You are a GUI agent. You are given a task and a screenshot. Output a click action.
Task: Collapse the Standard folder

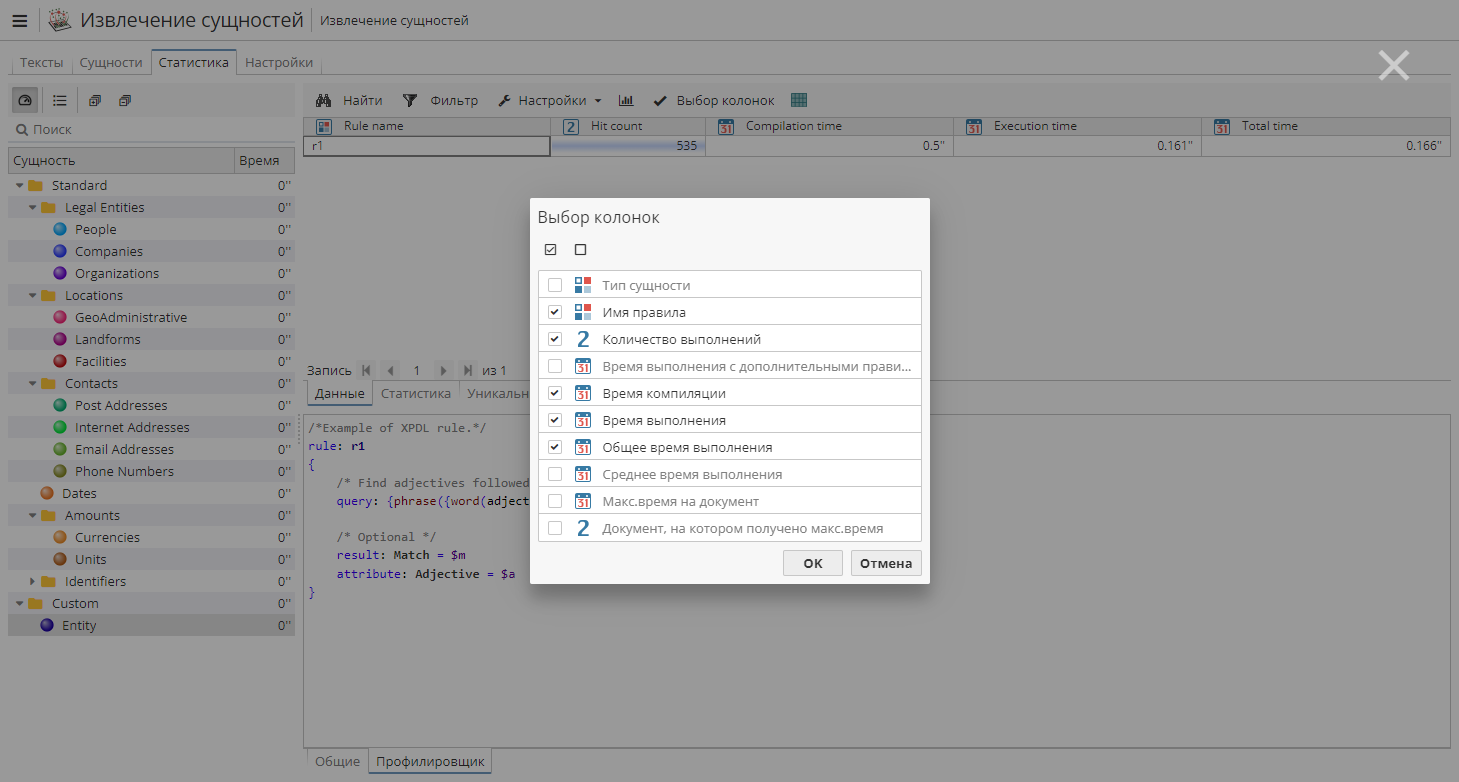coord(19,185)
